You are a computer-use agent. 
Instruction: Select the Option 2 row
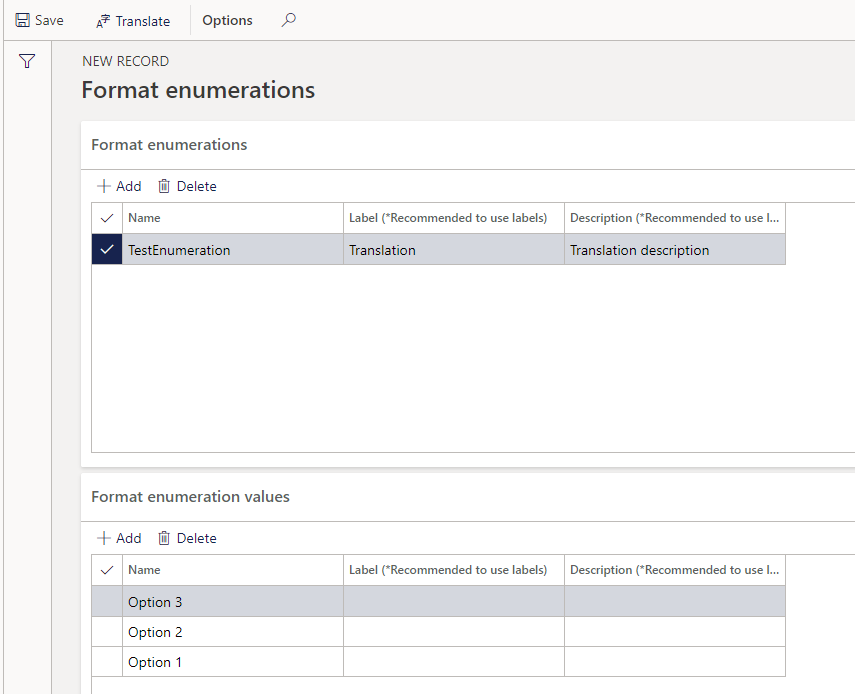tap(232, 632)
